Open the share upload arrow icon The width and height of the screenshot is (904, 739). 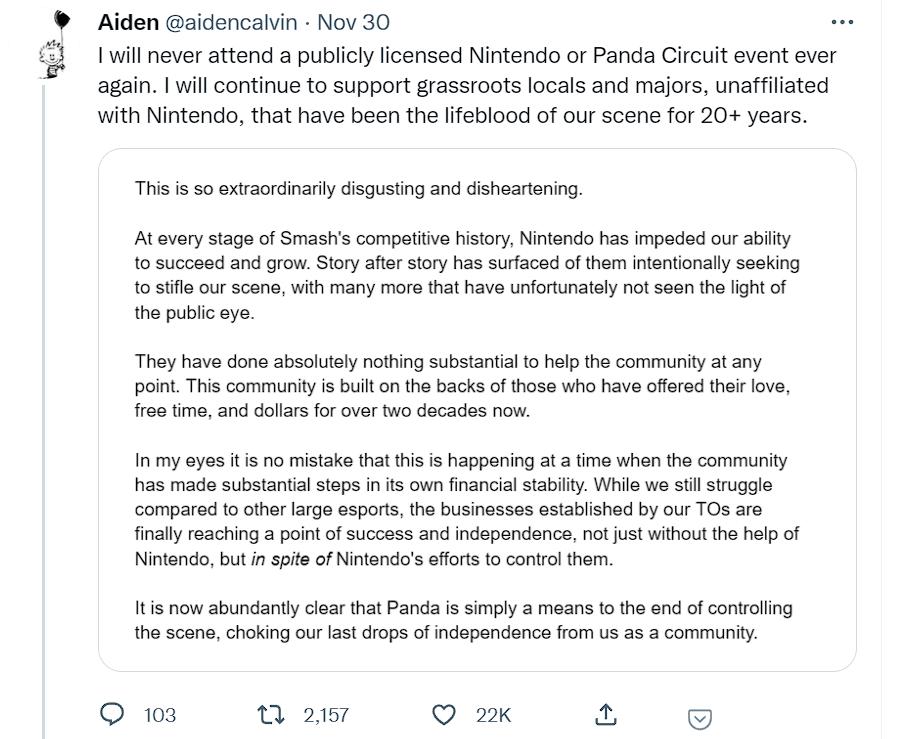(606, 714)
